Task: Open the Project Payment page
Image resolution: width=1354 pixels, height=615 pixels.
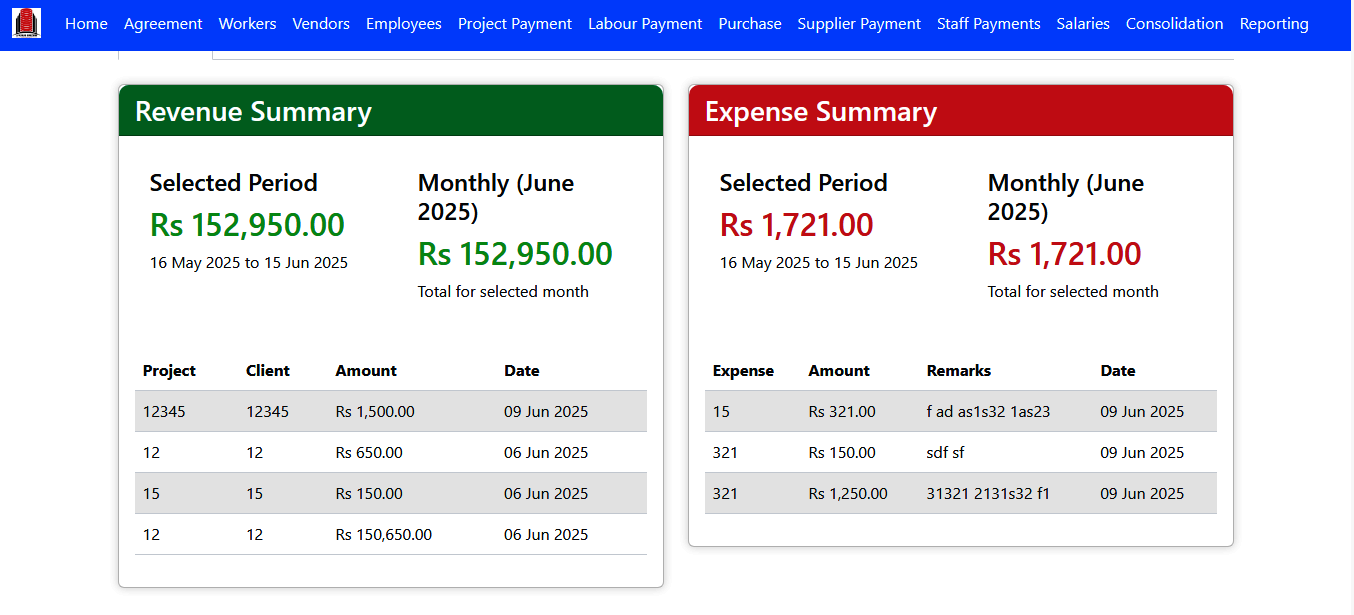Action: pos(515,24)
